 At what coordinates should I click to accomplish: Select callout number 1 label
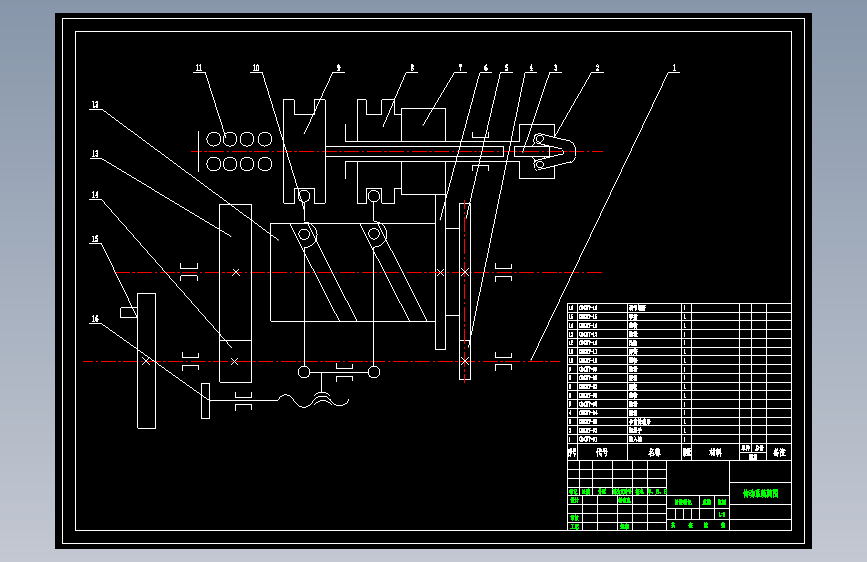pyautogui.click(x=674, y=67)
